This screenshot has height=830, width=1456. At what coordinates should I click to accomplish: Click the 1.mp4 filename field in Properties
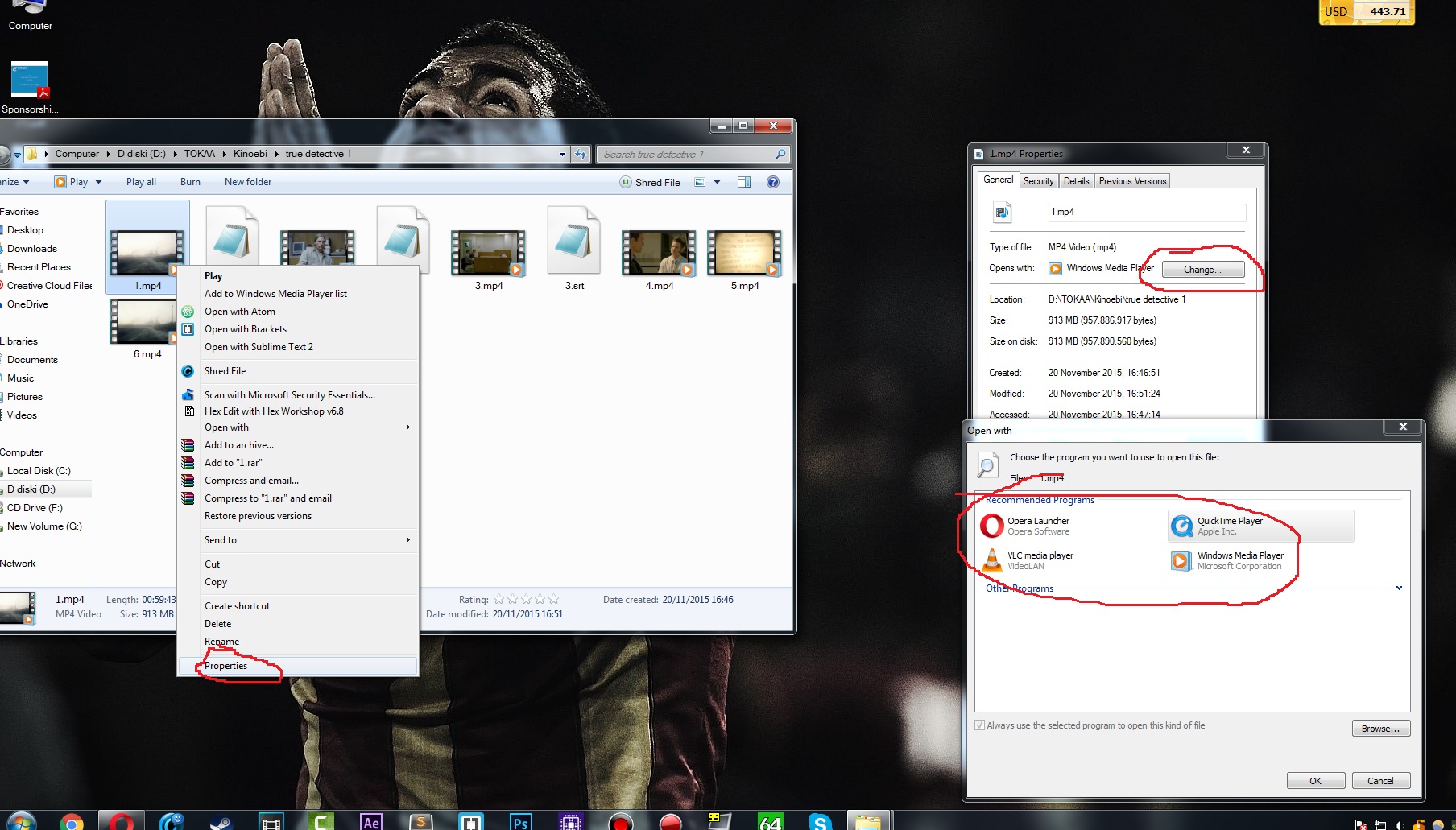(1147, 213)
